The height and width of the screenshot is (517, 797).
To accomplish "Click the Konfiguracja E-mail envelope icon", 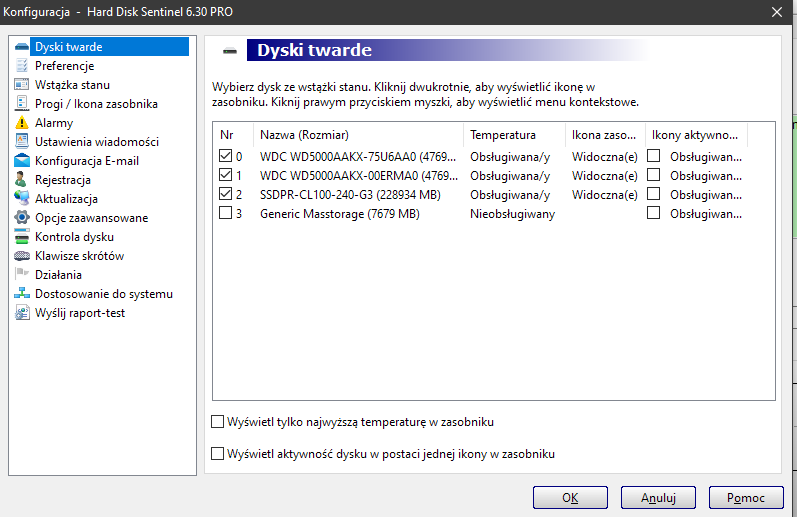I will tap(23, 161).
